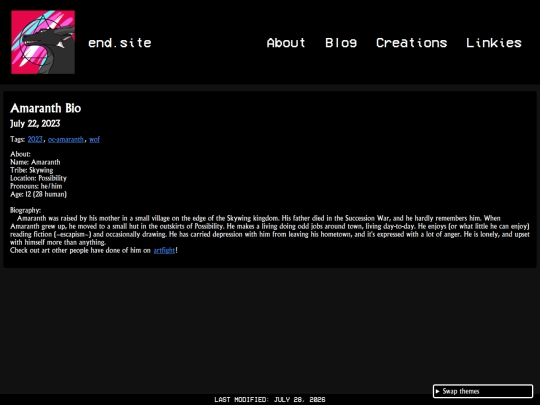
Task: Open the Blog section
Action: pos(341,43)
